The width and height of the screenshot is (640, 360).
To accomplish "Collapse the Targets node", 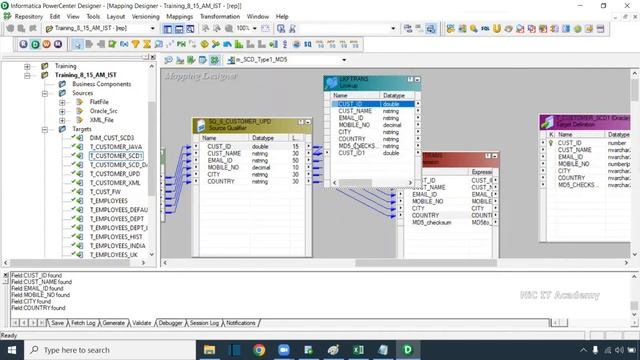I will (x=45, y=129).
